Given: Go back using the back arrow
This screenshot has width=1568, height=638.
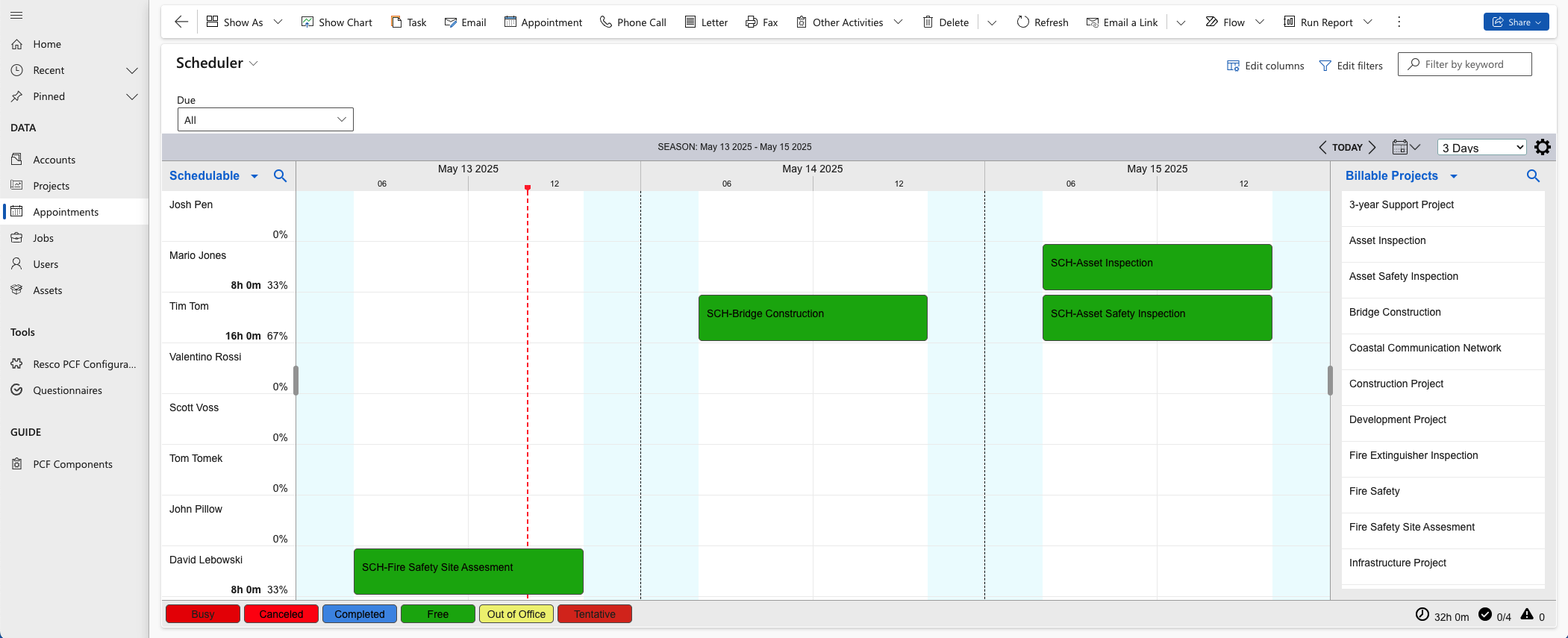Looking at the screenshot, I should click(x=181, y=22).
